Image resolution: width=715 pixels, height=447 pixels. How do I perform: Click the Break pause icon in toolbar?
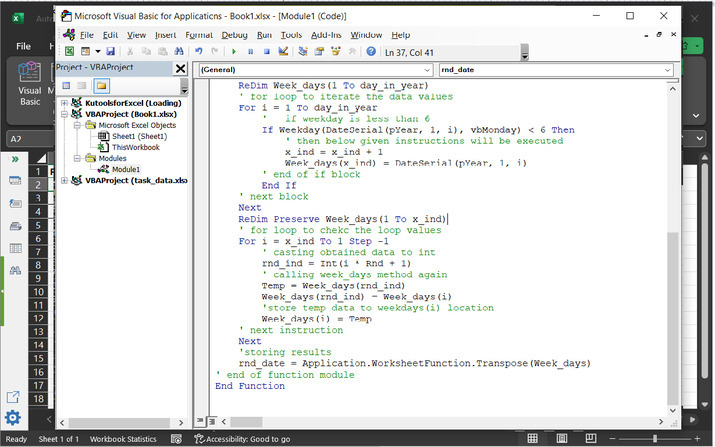(250, 51)
